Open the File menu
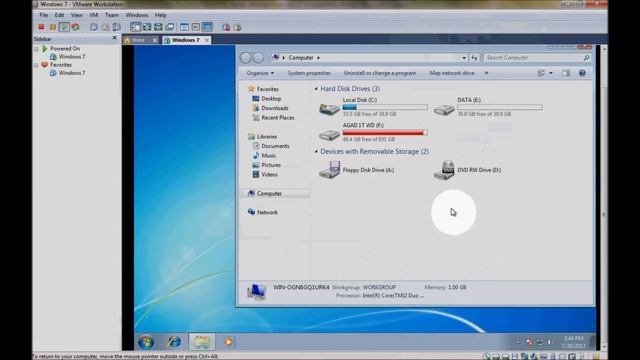The height and width of the screenshot is (360, 640). click(44, 15)
